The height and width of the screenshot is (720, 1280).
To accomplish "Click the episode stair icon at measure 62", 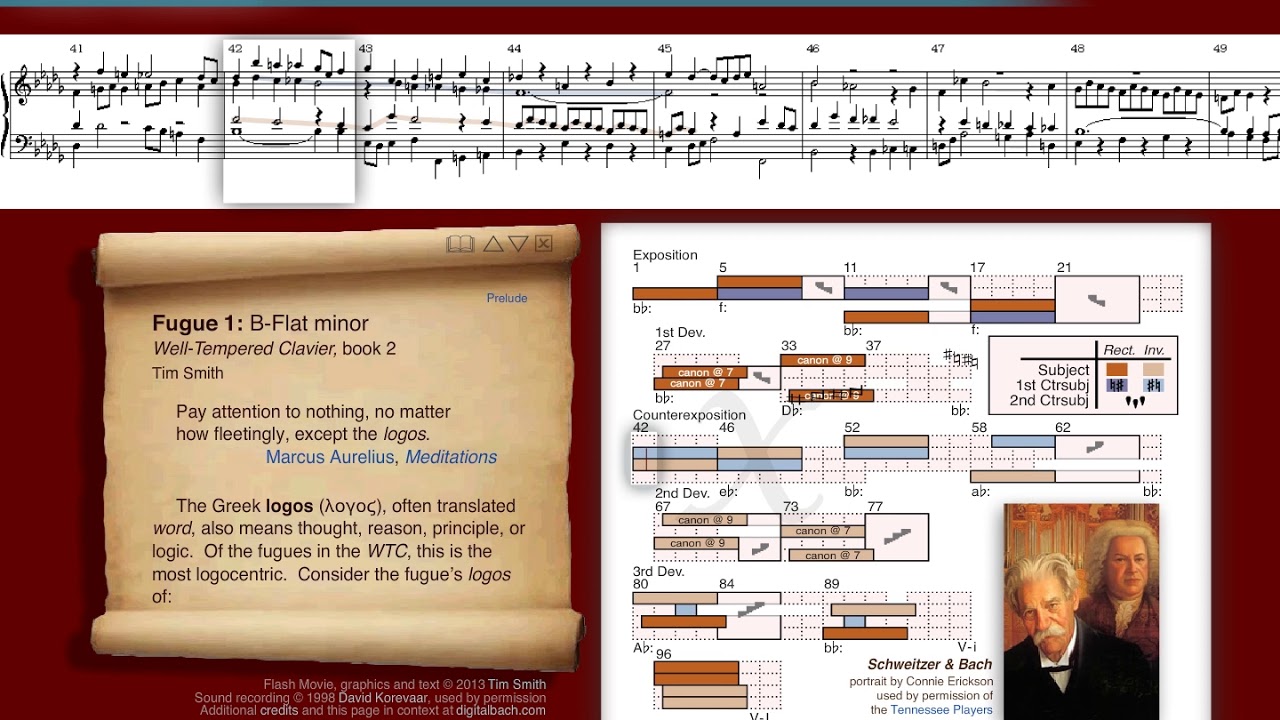I will (1097, 447).
